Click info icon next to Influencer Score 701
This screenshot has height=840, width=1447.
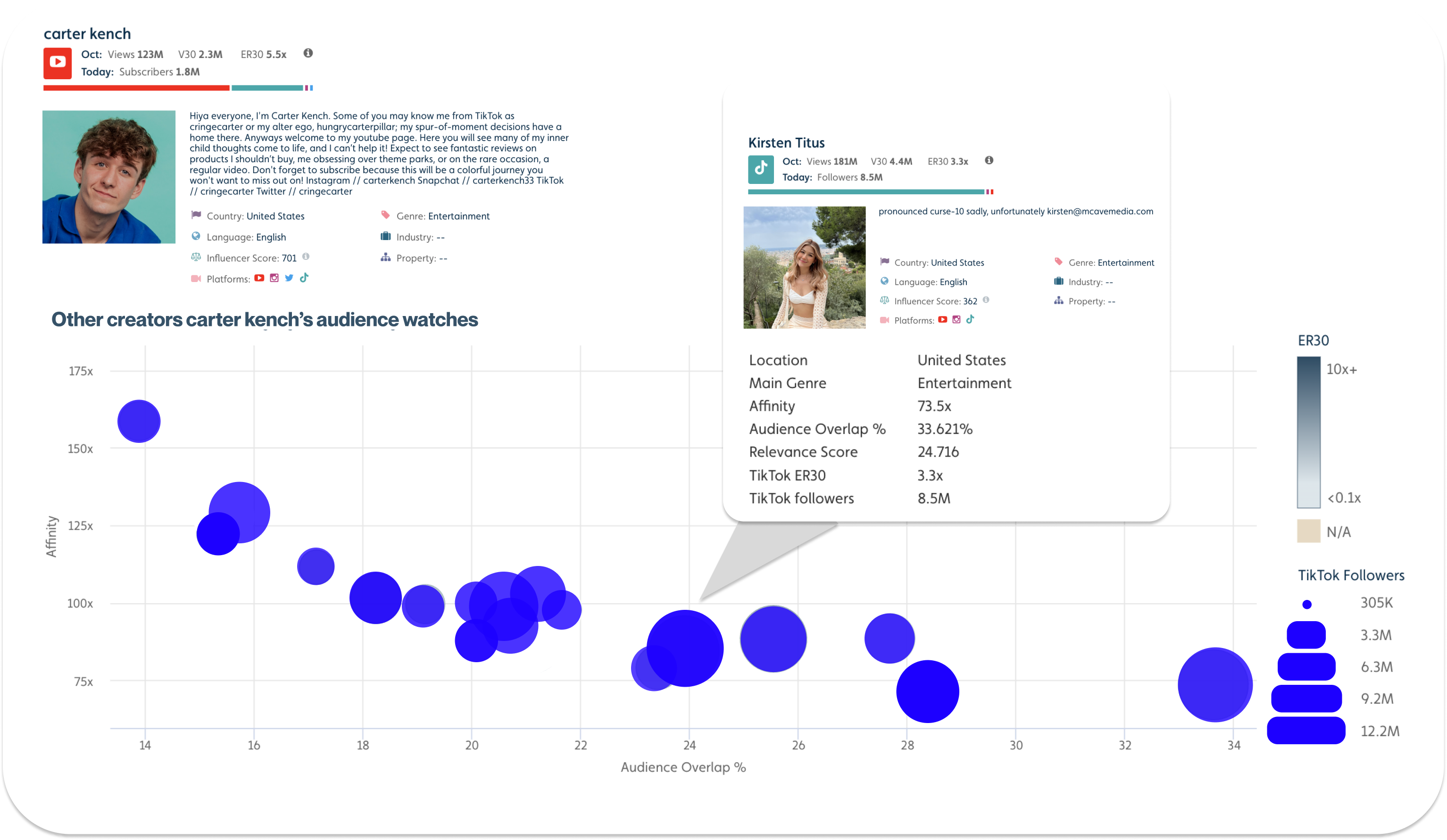coord(306,257)
